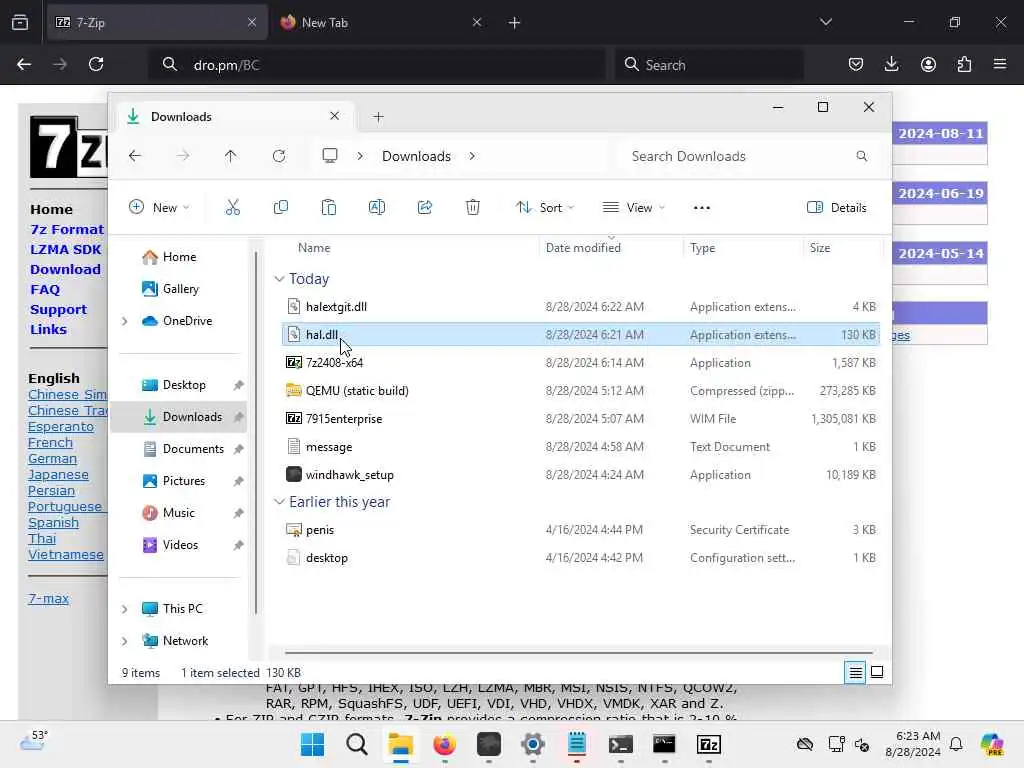The width and height of the screenshot is (1024, 768).
Task: Open Firefox list all tabs chevron
Action: pos(826,22)
